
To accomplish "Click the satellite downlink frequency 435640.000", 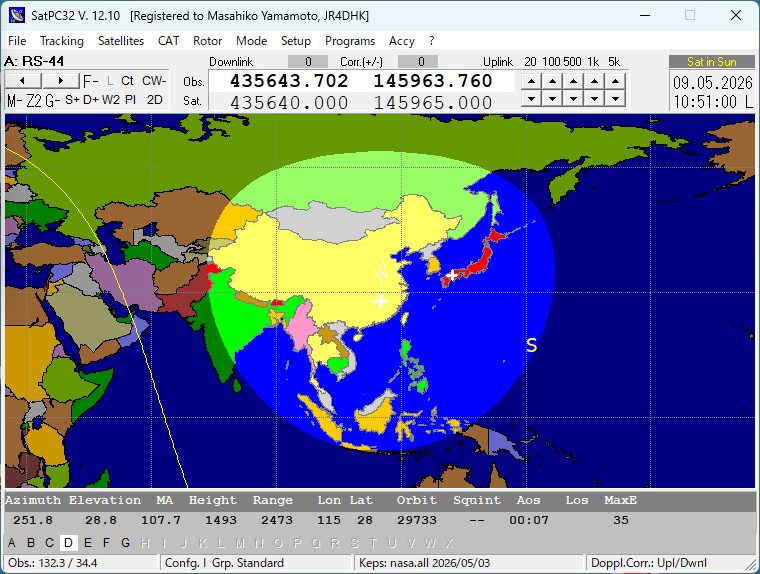I will (289, 102).
